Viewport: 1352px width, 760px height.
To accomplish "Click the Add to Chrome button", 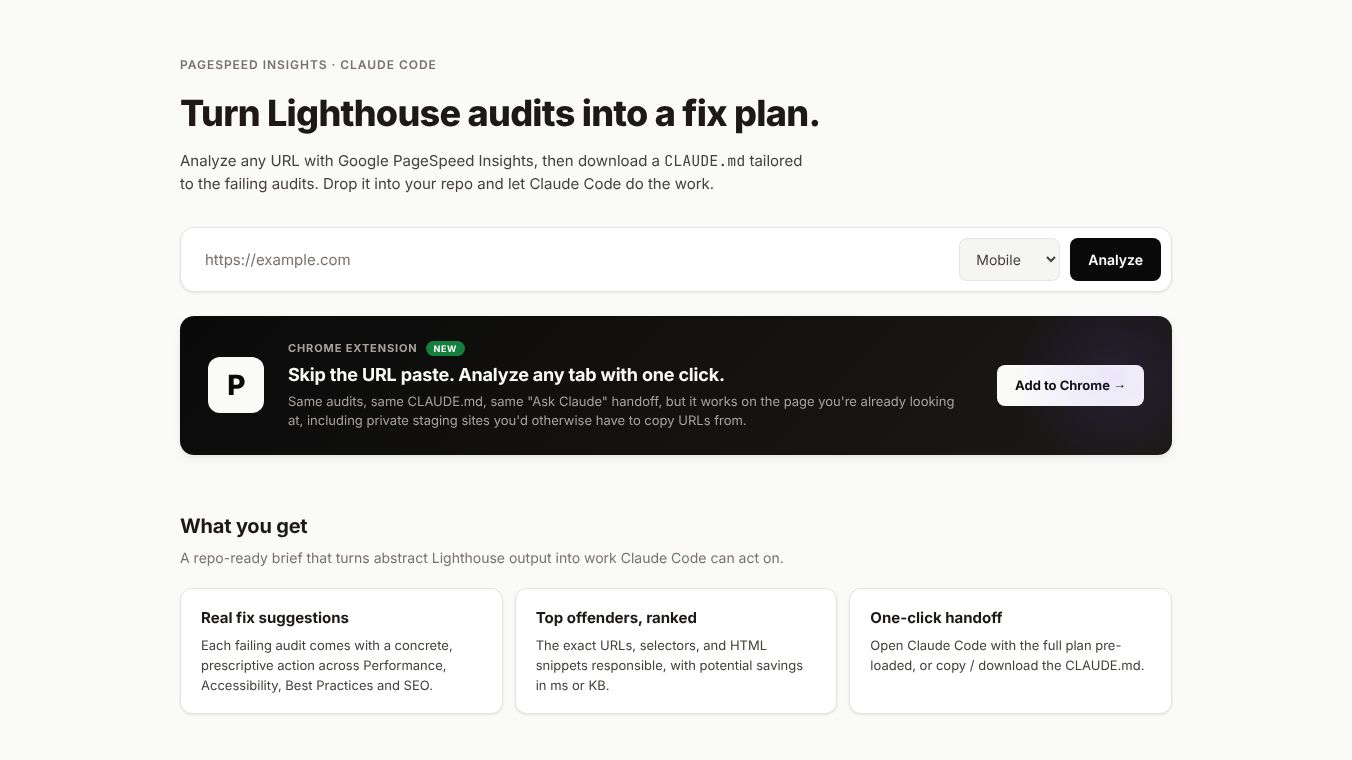I will click(x=1070, y=385).
